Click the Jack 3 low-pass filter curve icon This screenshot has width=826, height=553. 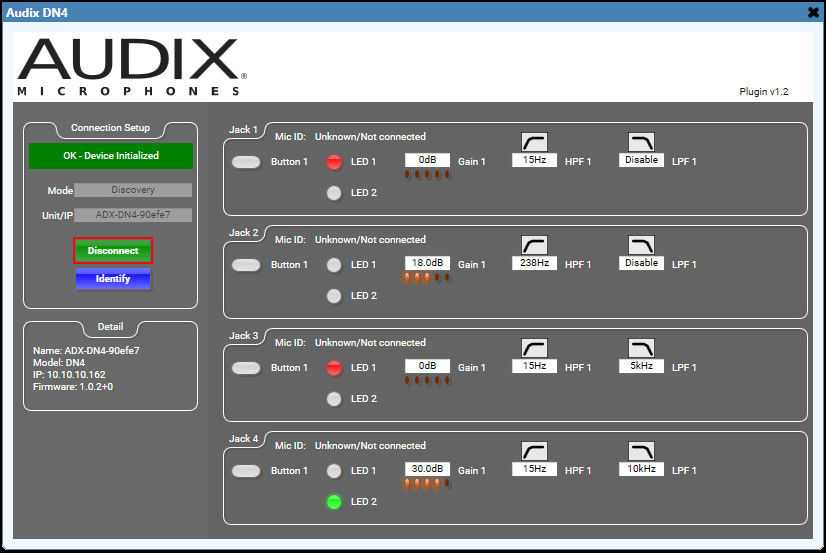(x=641, y=348)
